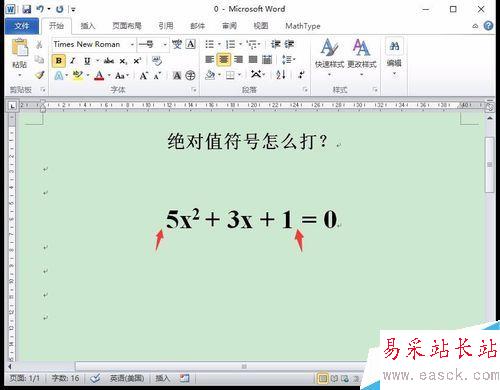Activate the Format Painter brush
The image size is (500, 390).
[x=40, y=75]
